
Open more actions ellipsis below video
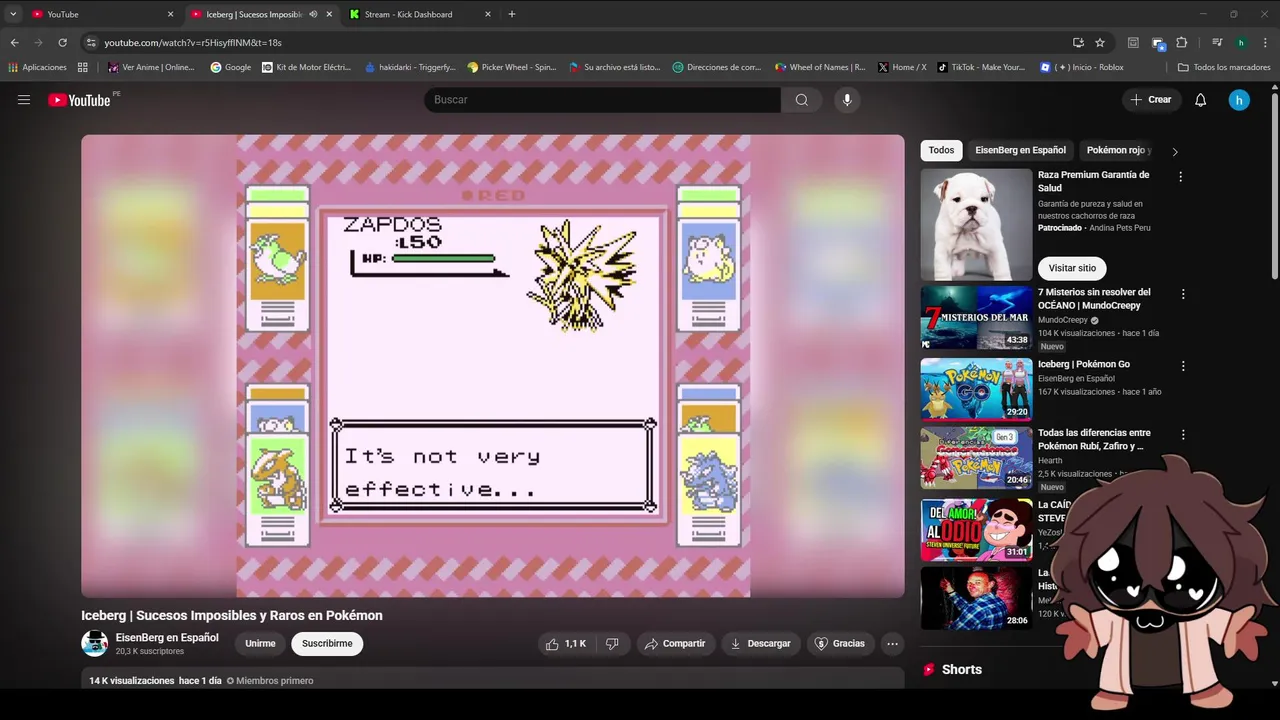[x=893, y=644]
